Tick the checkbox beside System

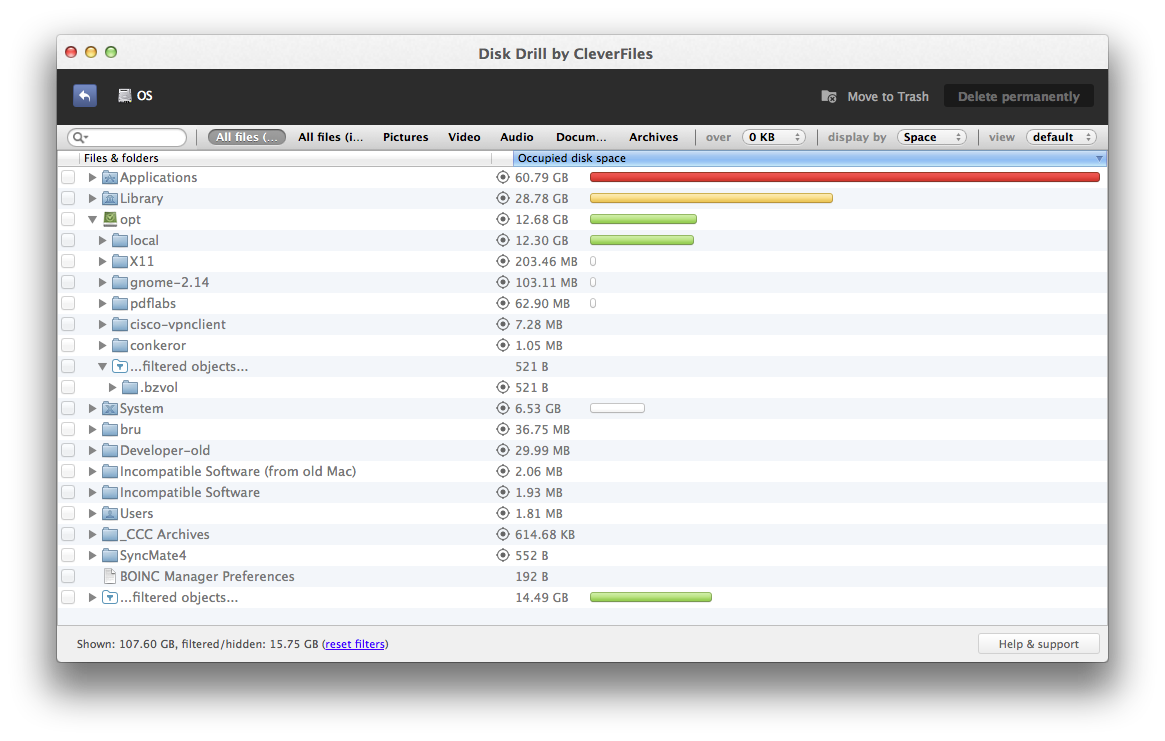click(x=67, y=408)
